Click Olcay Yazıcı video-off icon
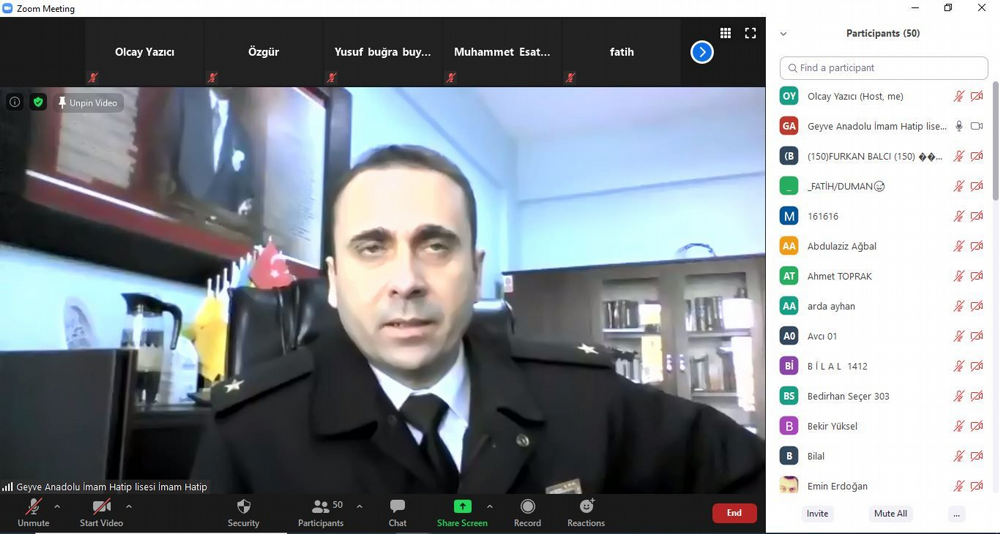 coord(976,96)
